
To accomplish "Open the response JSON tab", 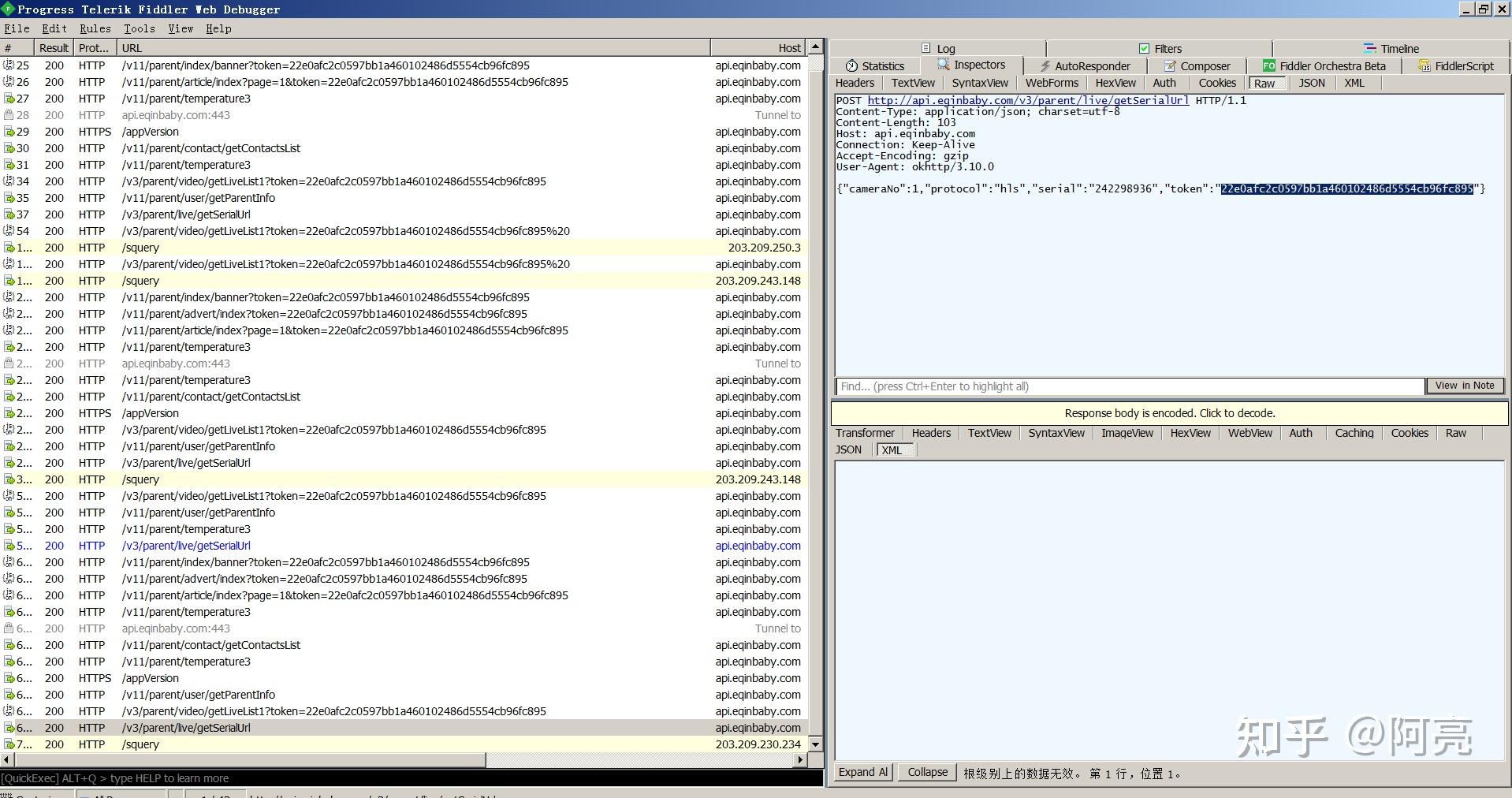I will coord(848,449).
